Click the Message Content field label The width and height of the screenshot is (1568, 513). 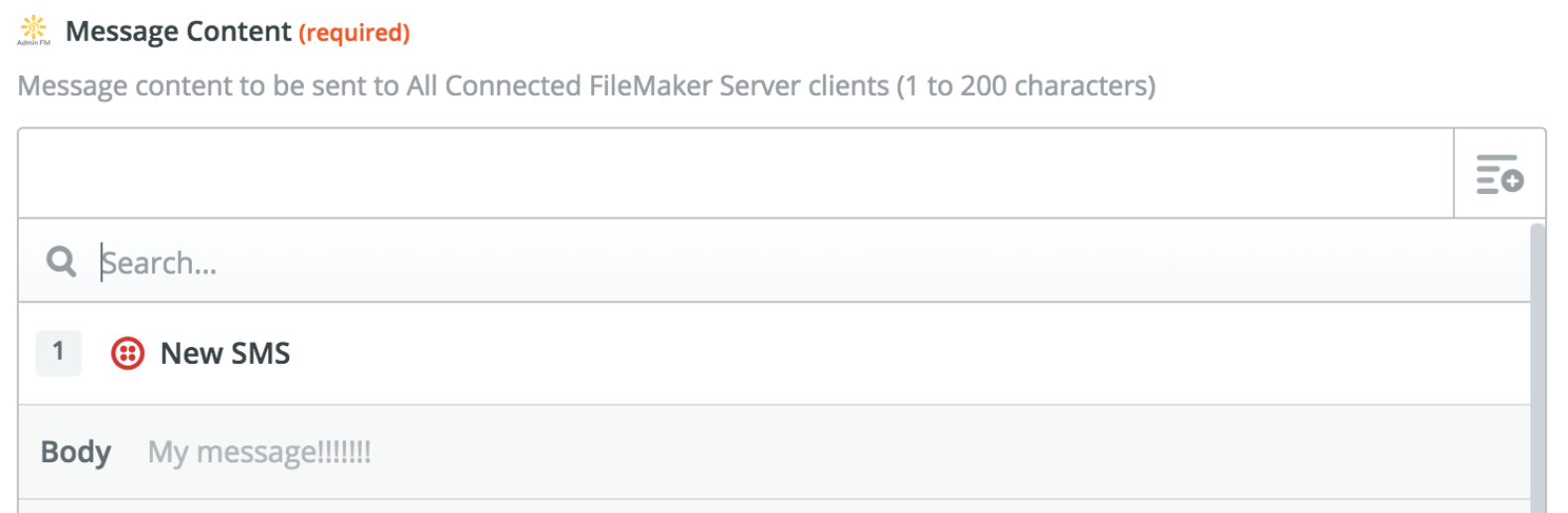(179, 32)
